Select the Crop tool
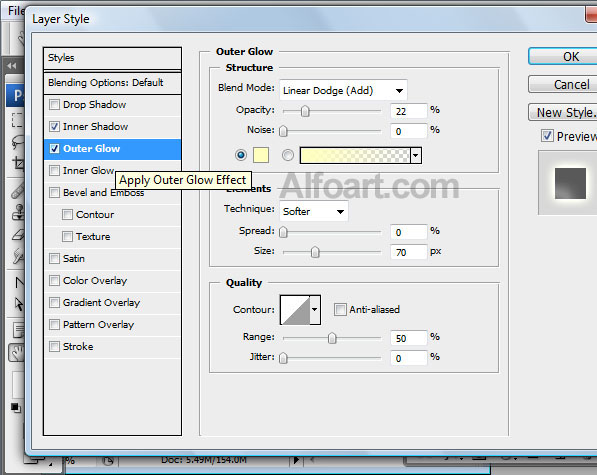Viewport: 597px width, 475px height. pos(18,164)
